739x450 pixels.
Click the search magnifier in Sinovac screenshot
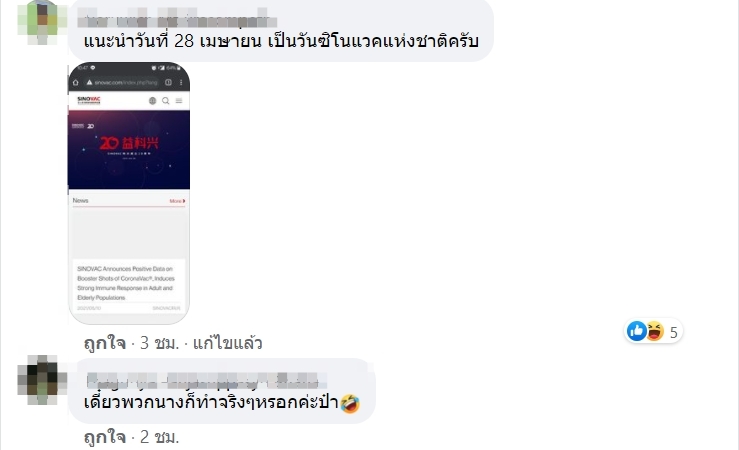[x=165, y=100]
